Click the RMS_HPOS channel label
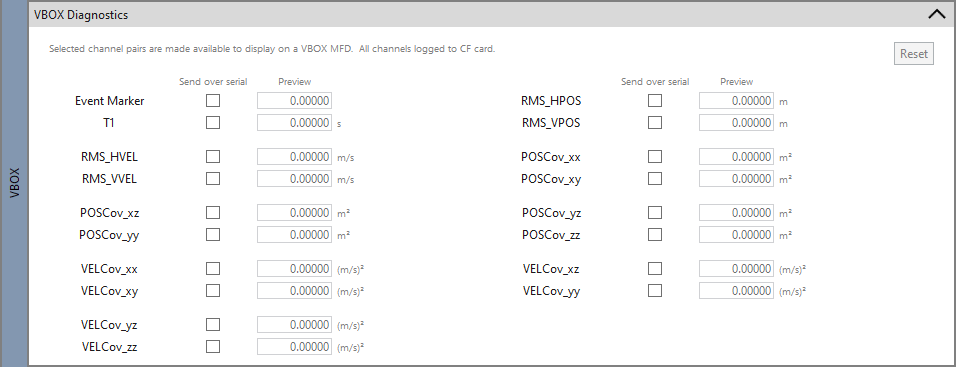Viewport: 956px width, 367px height. coord(551,101)
